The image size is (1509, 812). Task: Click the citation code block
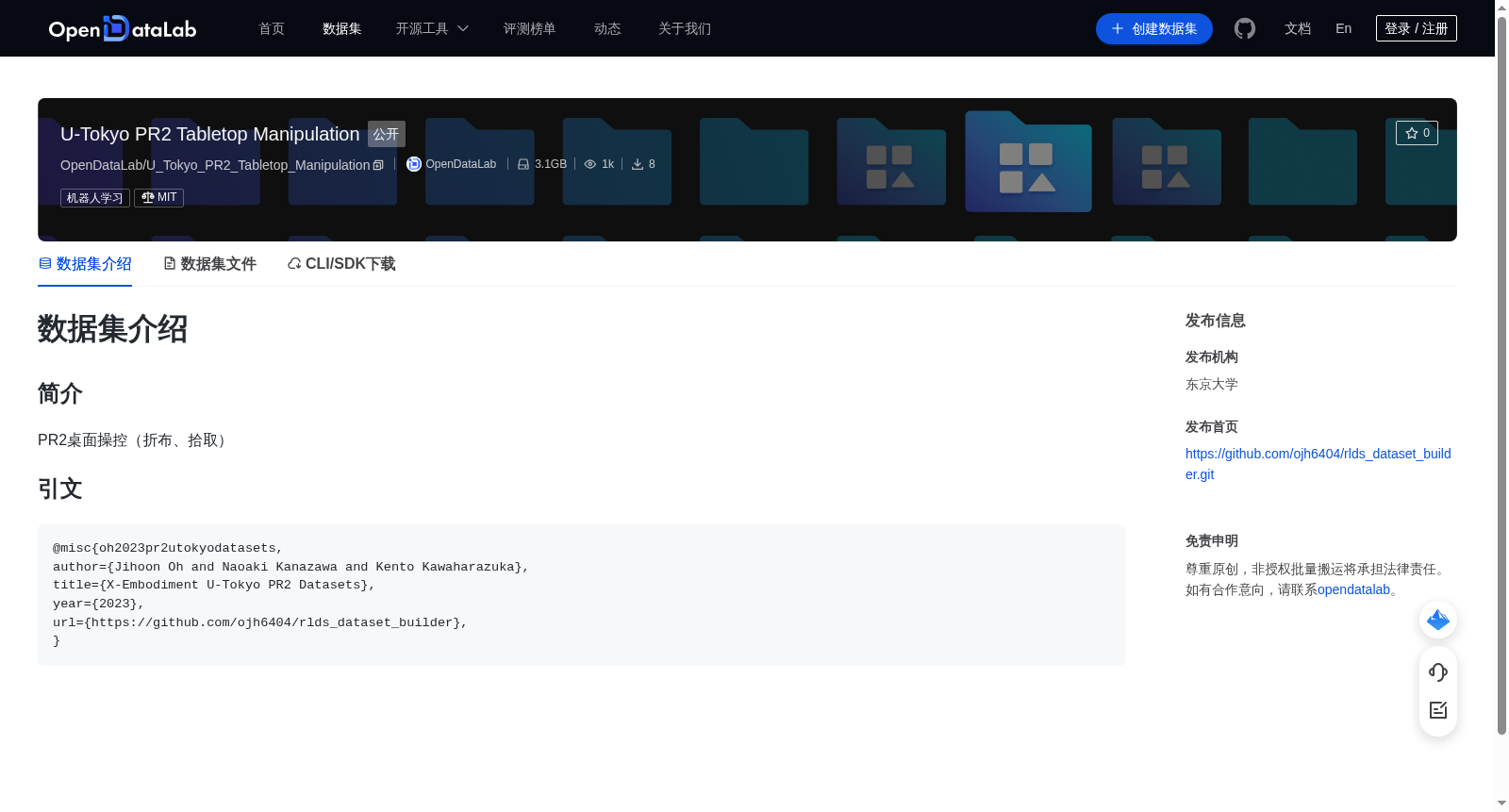[x=581, y=595]
